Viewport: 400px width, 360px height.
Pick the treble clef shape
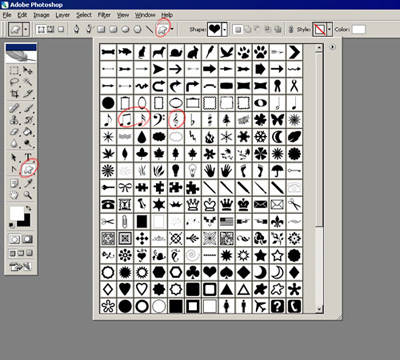click(x=176, y=119)
